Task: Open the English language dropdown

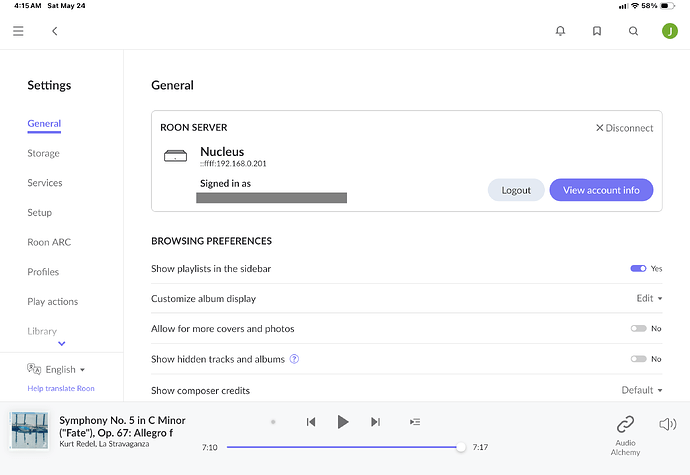Action: tap(65, 369)
